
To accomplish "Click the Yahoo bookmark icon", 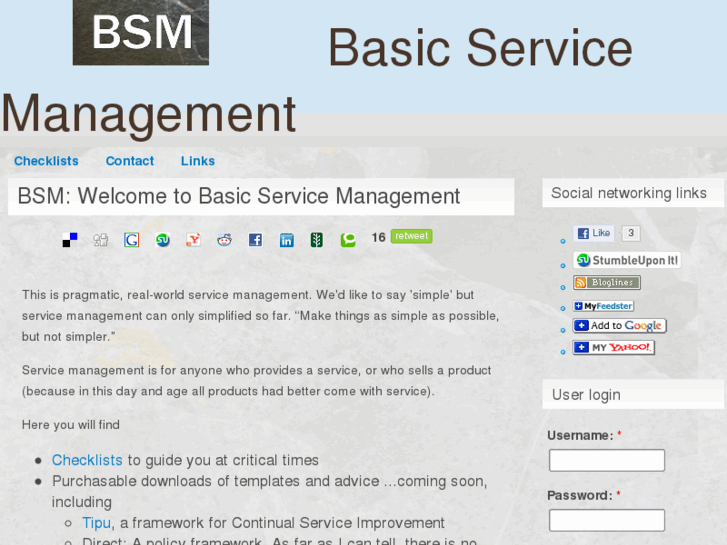I will pyautogui.click(x=193, y=240).
